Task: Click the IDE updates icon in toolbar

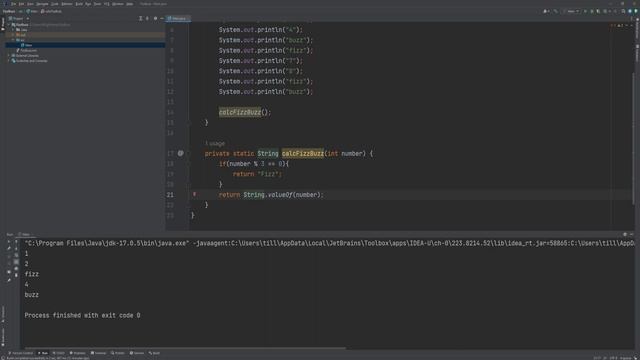Action: click(x=630, y=11)
